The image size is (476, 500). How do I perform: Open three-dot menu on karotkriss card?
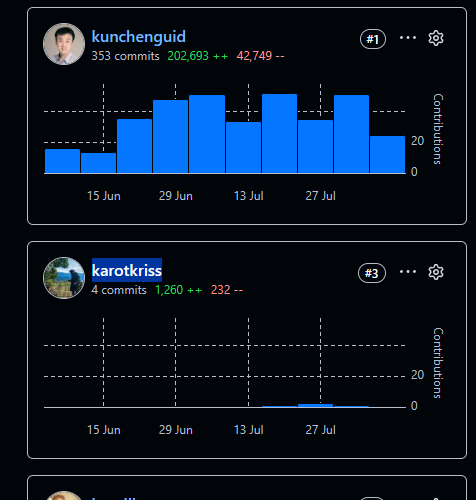click(x=408, y=272)
